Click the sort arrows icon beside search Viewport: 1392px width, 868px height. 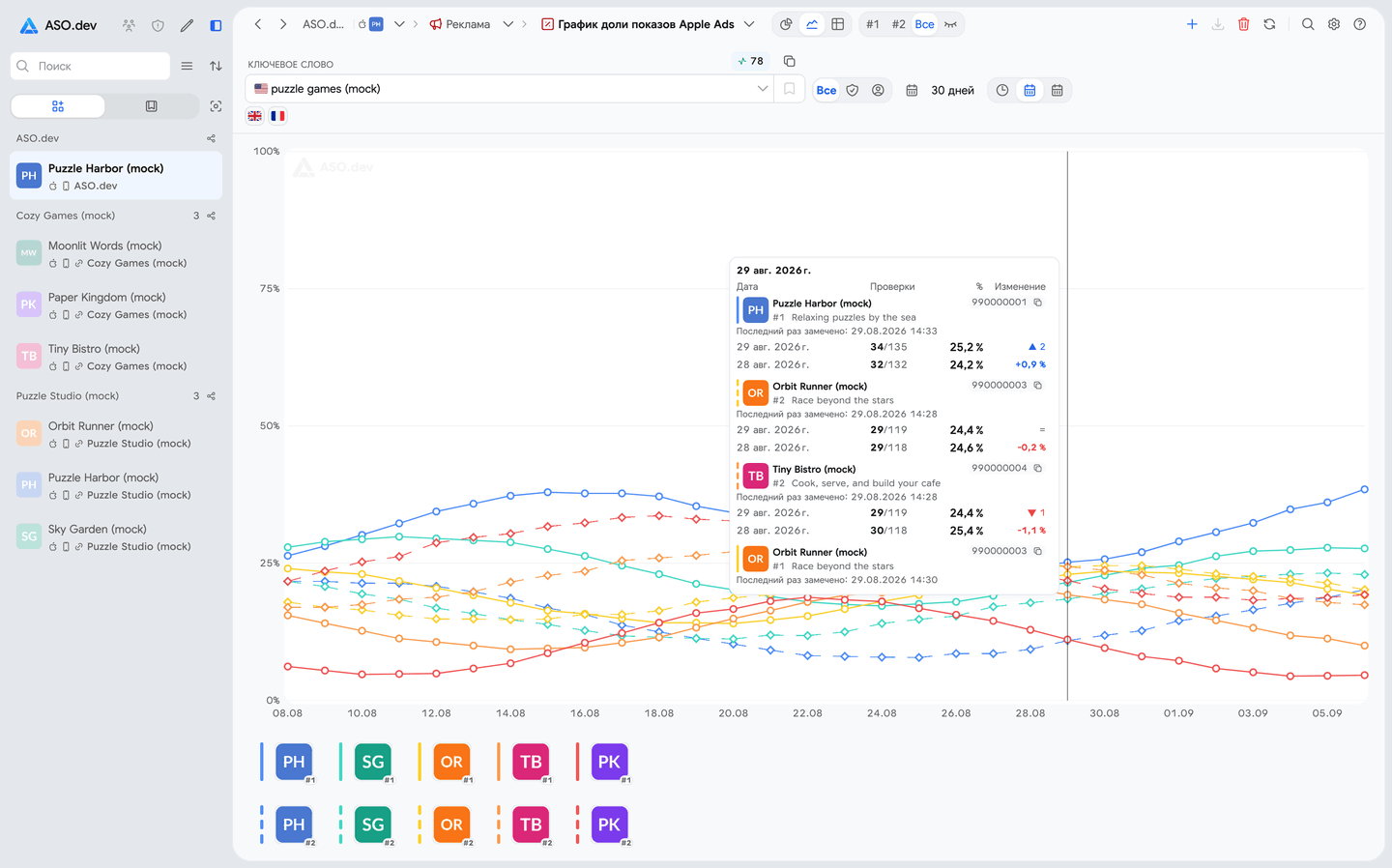(x=216, y=66)
